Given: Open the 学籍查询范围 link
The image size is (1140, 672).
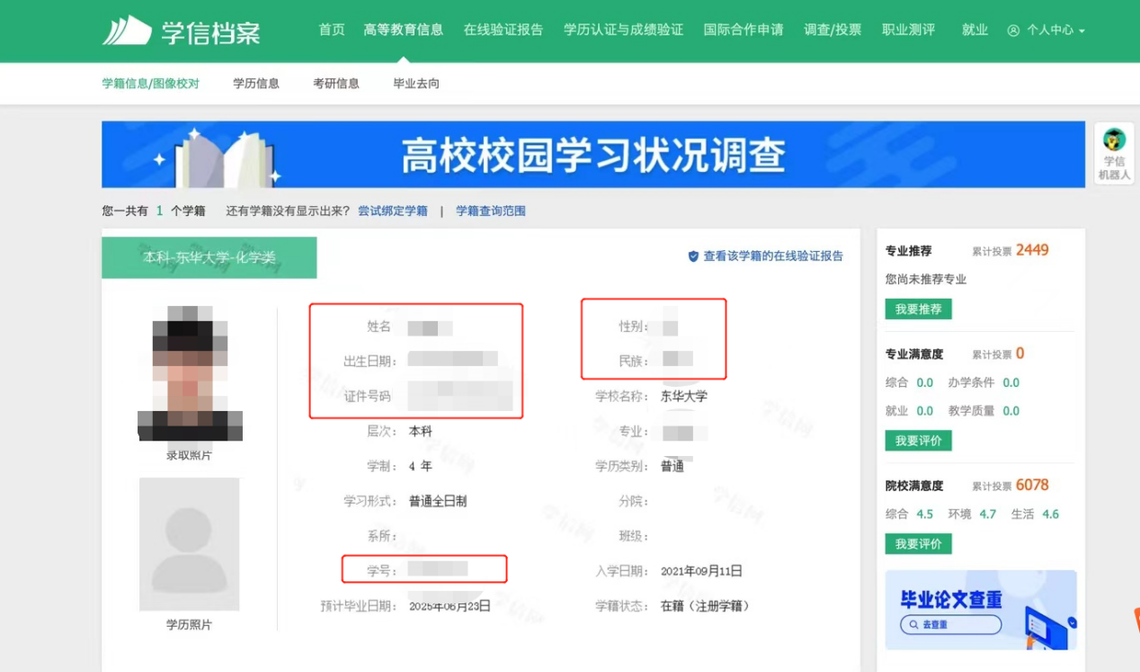Looking at the screenshot, I should pyautogui.click(x=491, y=211).
